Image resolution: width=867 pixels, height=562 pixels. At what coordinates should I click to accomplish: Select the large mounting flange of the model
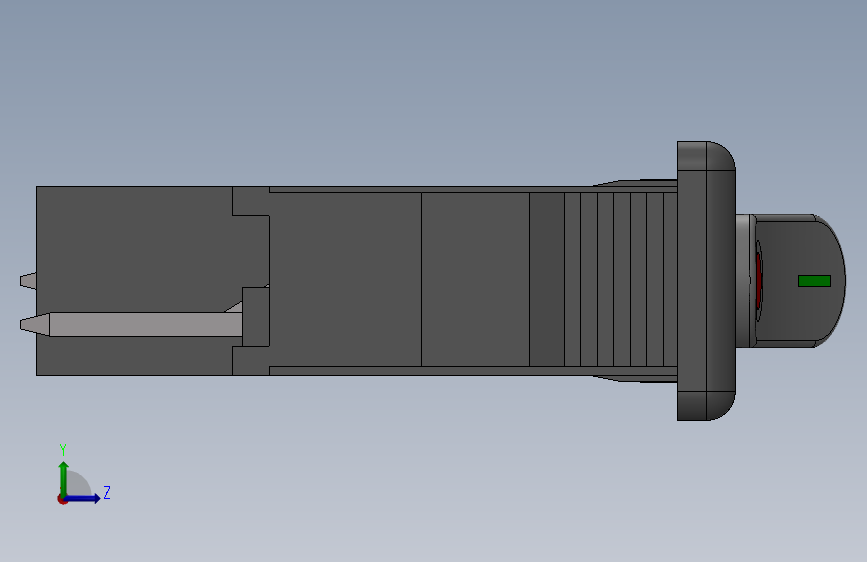click(706, 281)
